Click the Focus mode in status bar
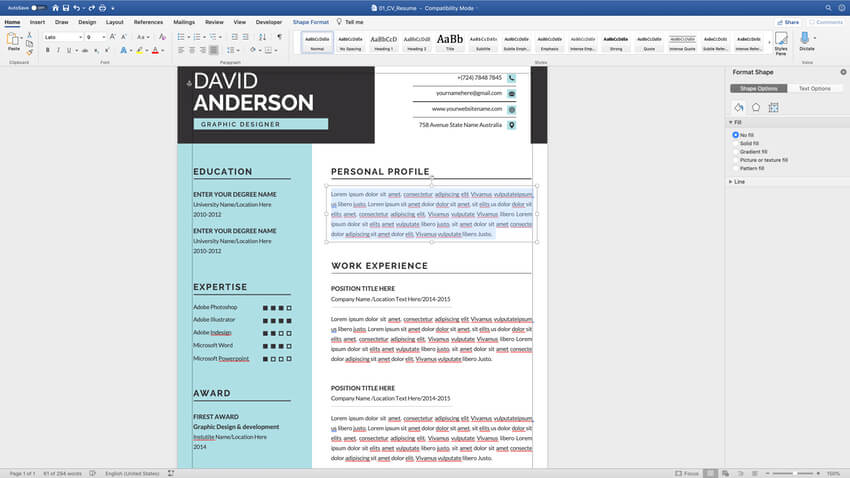850x478 pixels. pyautogui.click(x=687, y=474)
